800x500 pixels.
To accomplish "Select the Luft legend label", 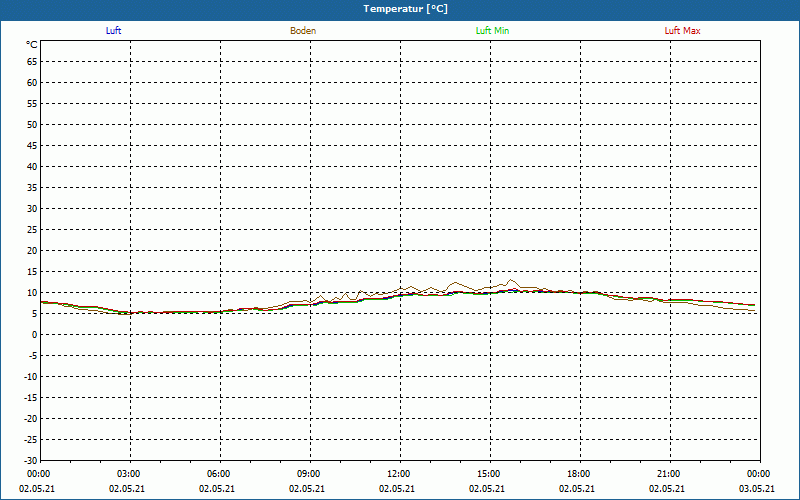I will [x=113, y=31].
